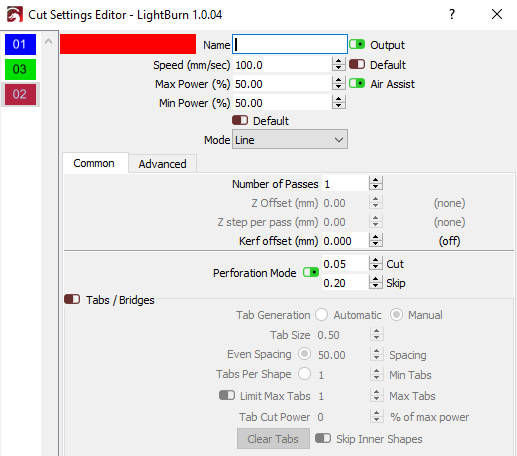Adjust Z step per pass spinner
517x456 pixels.
376,222
